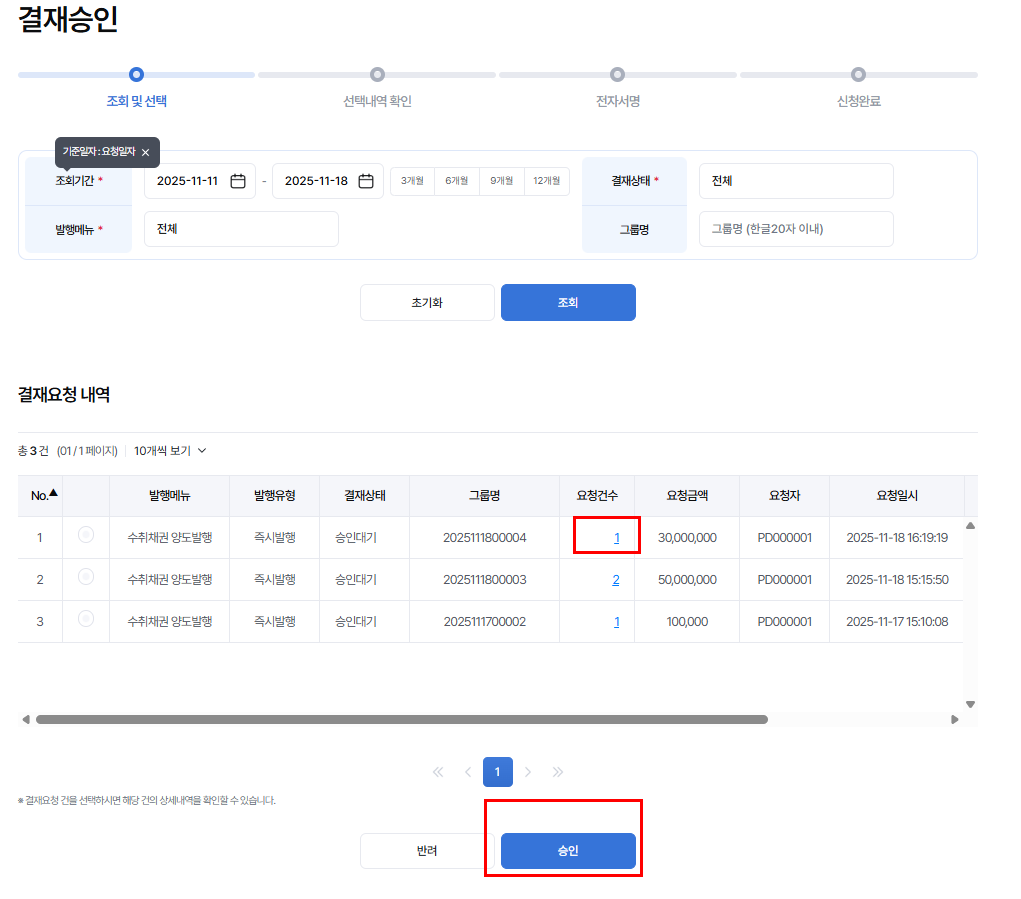Select the 9개월 period shortcut
1021x899 pixels.
(x=501, y=181)
